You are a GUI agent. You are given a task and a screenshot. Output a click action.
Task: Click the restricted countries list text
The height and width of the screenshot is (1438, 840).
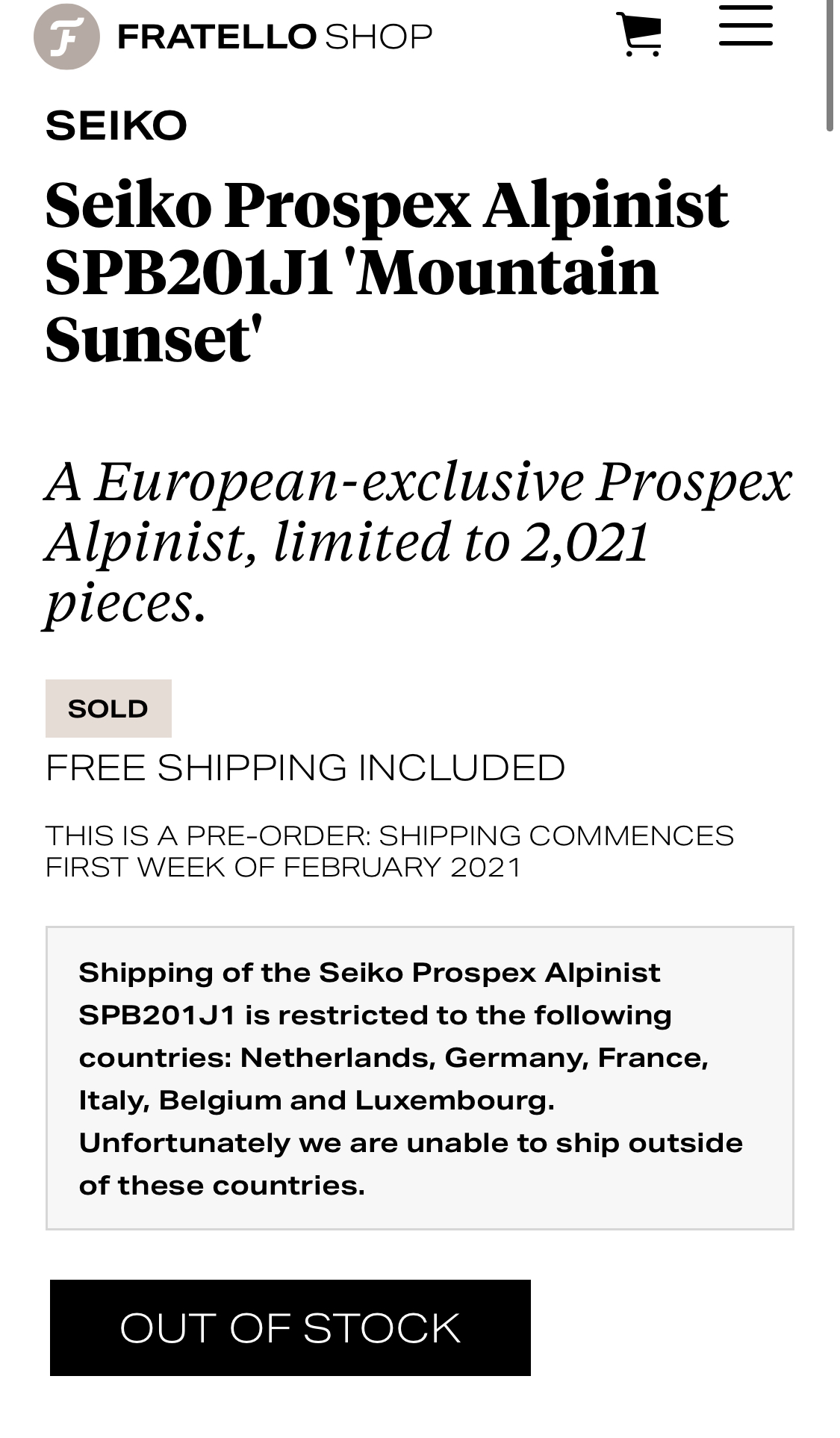click(393, 1079)
